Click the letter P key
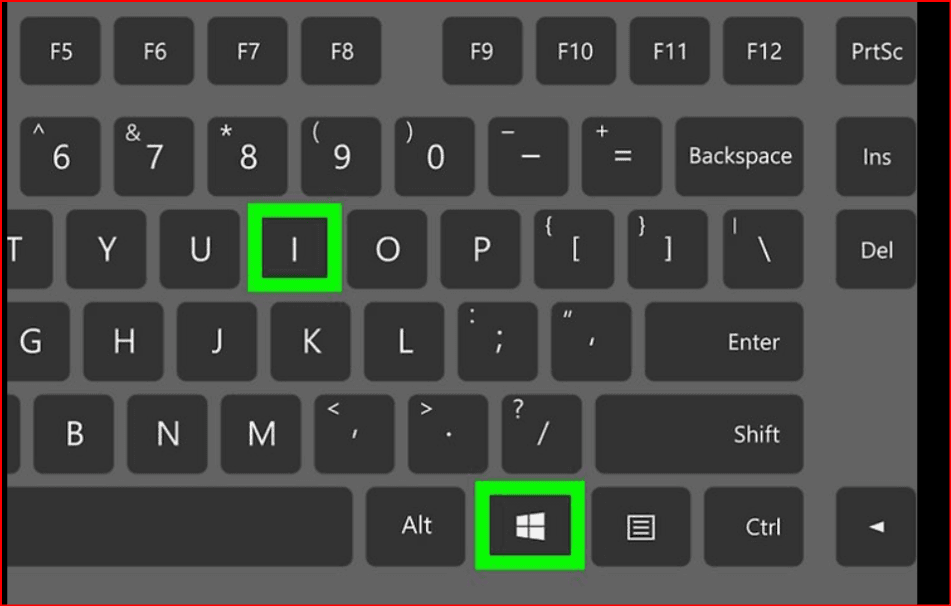Image resolution: width=951 pixels, height=606 pixels. tap(480, 249)
